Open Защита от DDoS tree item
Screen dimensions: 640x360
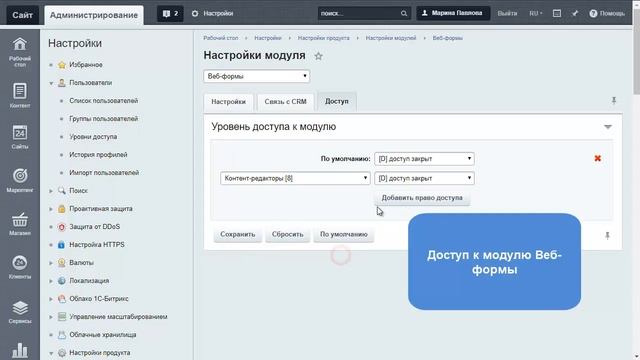[95, 227]
